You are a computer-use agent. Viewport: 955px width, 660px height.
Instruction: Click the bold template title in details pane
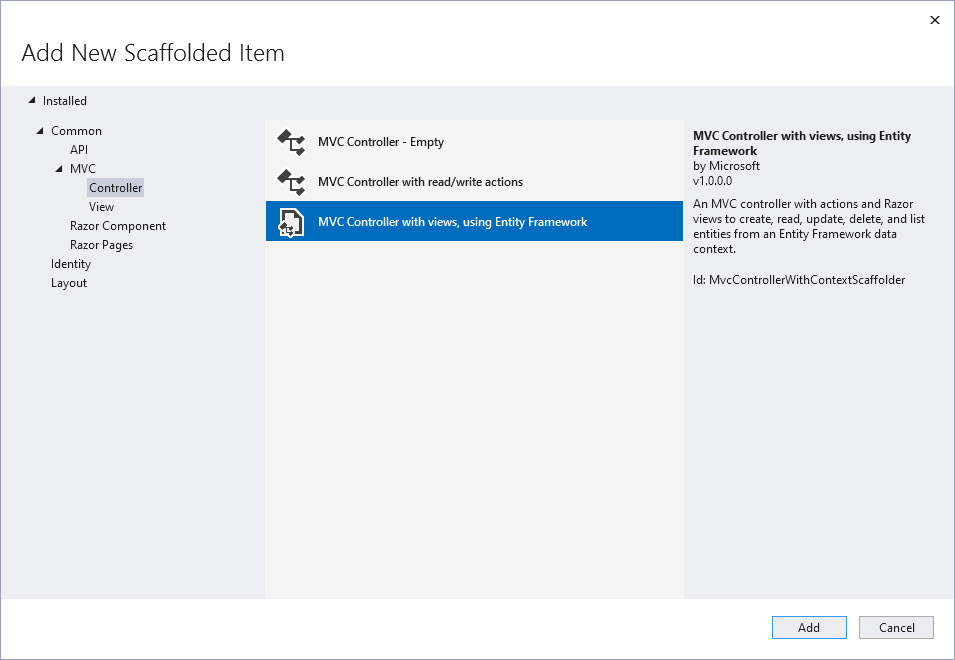click(802, 143)
